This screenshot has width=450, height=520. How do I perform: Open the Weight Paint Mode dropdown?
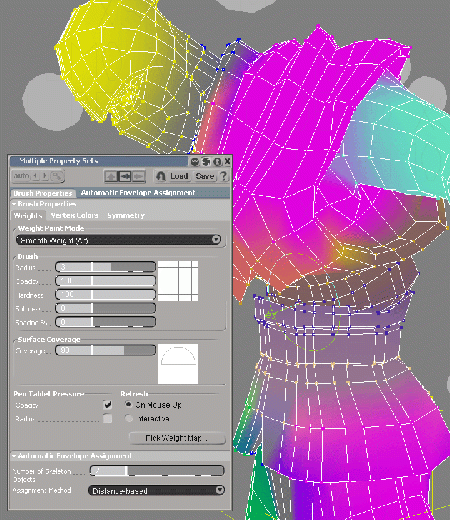pos(119,240)
